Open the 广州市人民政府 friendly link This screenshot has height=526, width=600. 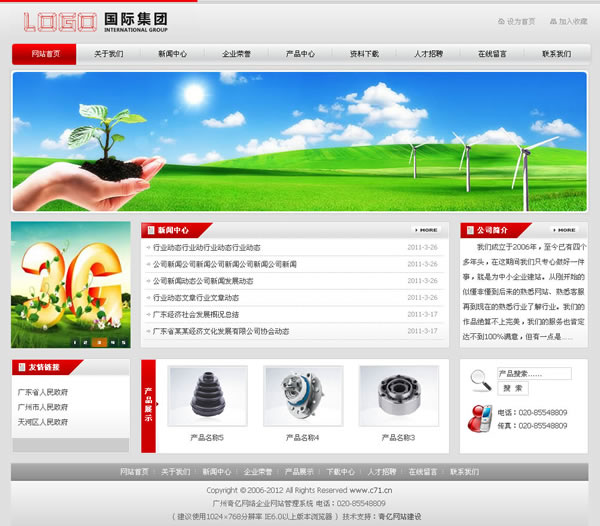[42, 407]
